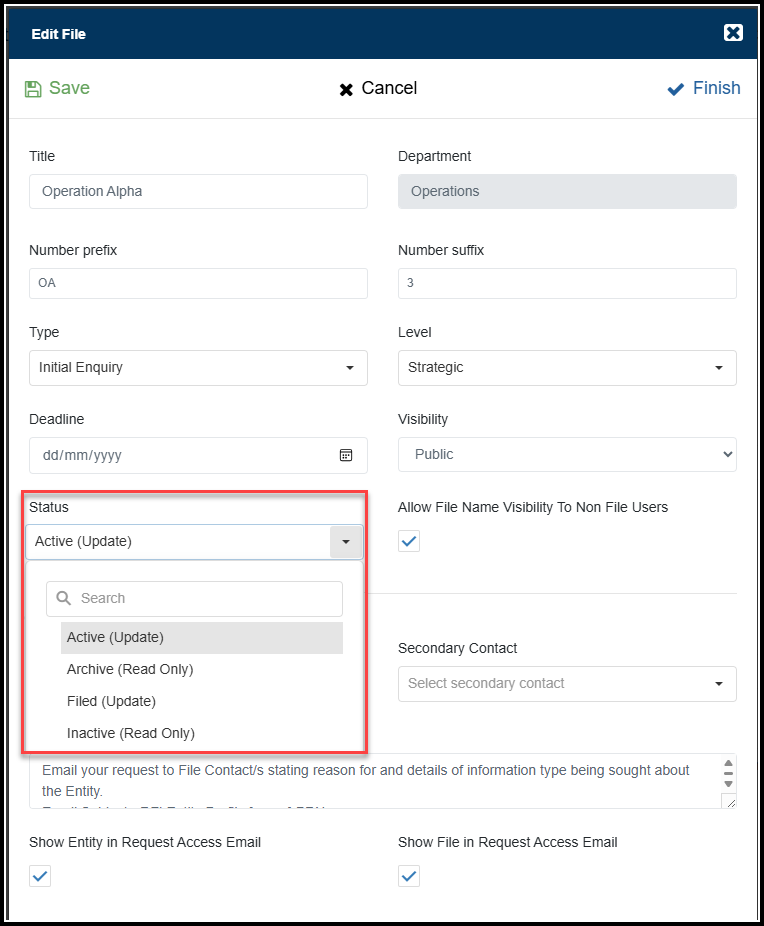Choose Inactive (Read Only) status option
The width and height of the screenshot is (764, 926).
[131, 733]
